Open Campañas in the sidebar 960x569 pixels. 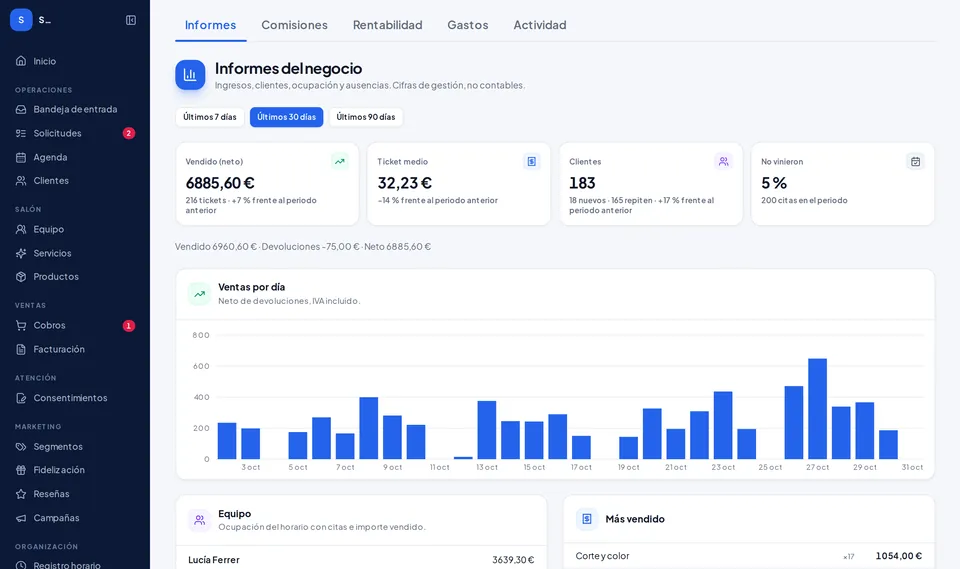point(75,518)
